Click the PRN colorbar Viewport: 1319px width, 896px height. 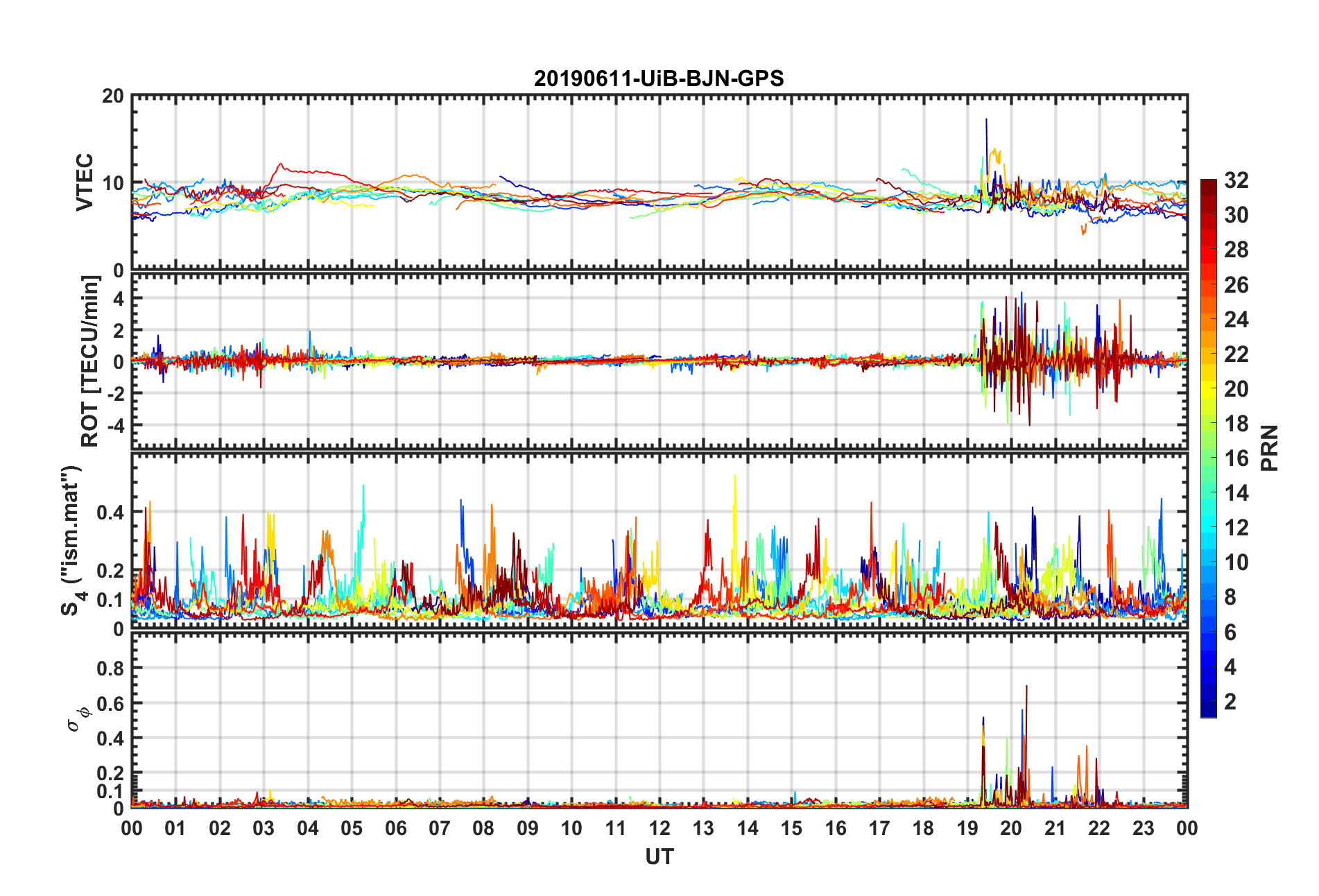1208,449
